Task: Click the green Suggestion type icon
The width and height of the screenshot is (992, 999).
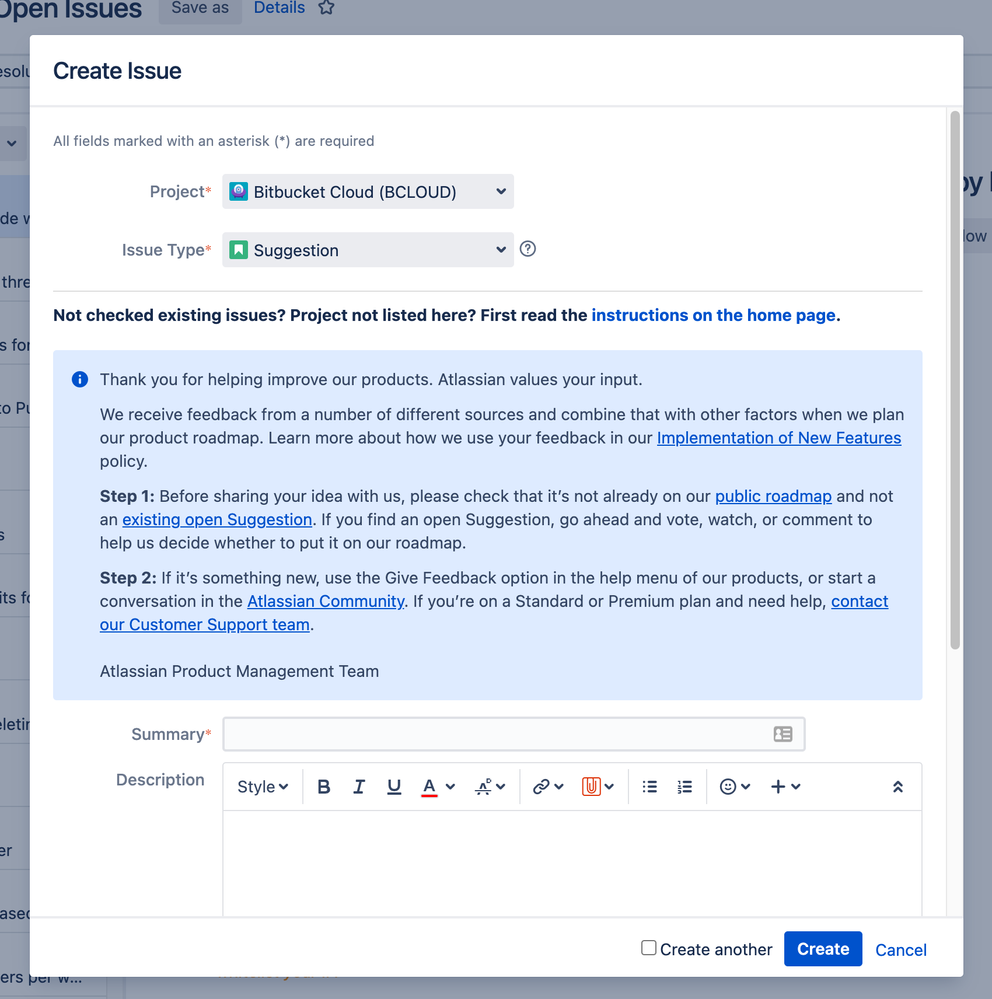Action: (x=238, y=250)
